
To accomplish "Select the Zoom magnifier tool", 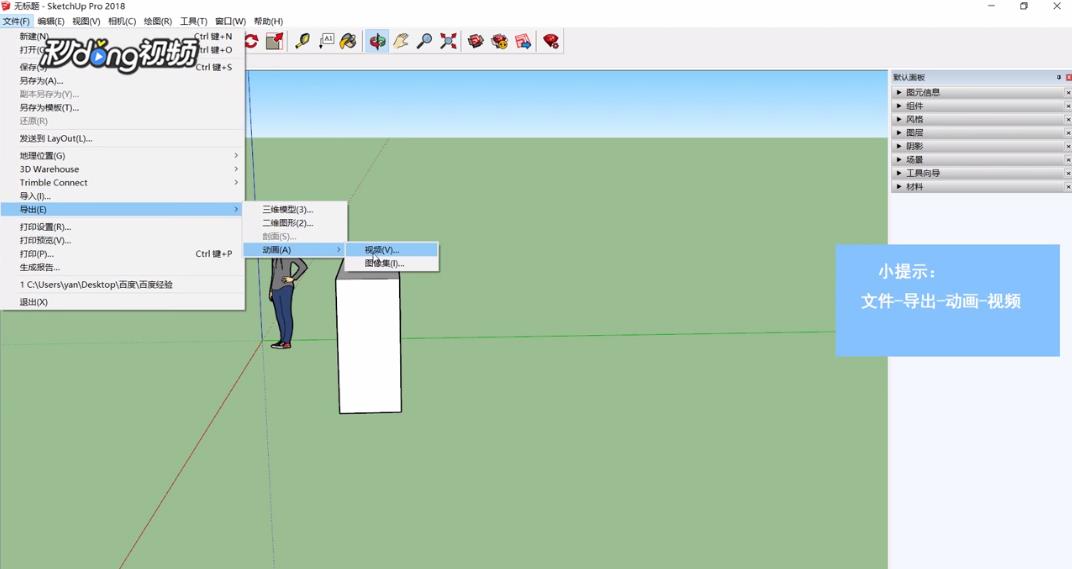I will [425, 41].
